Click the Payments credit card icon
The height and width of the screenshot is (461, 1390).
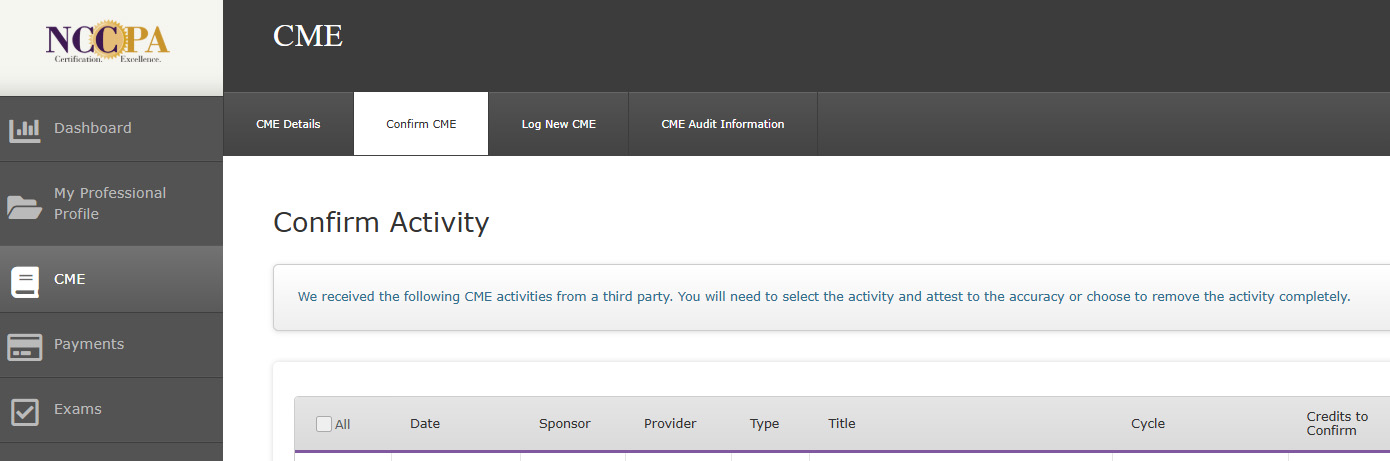(25, 346)
